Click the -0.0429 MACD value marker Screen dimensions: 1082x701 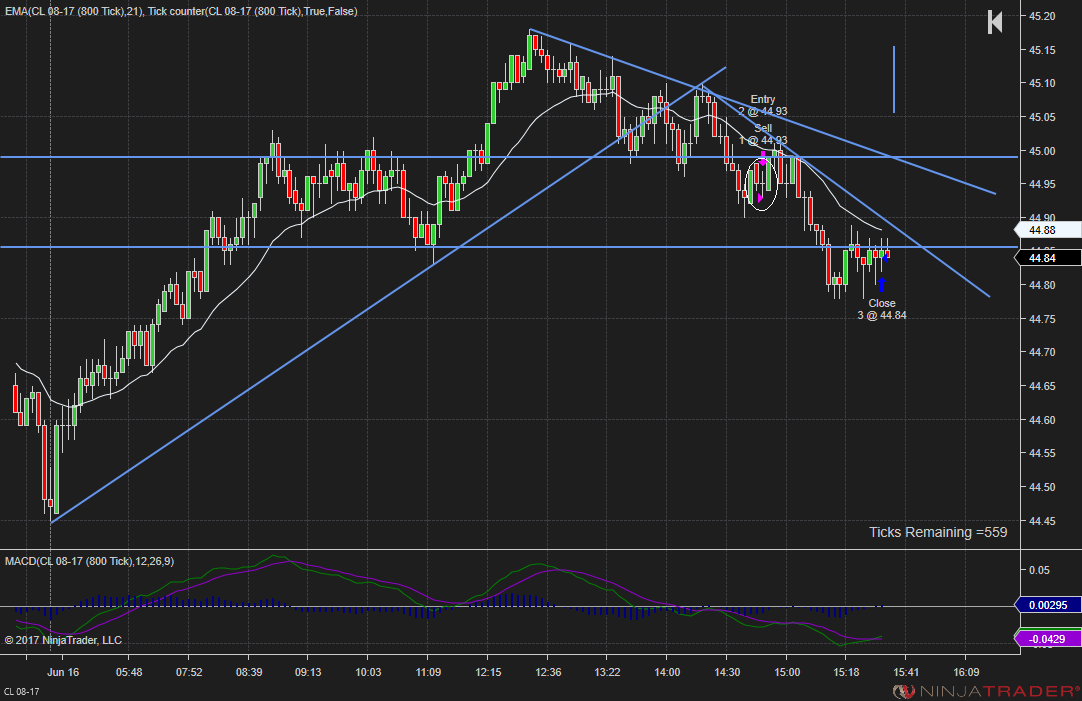(1047, 639)
